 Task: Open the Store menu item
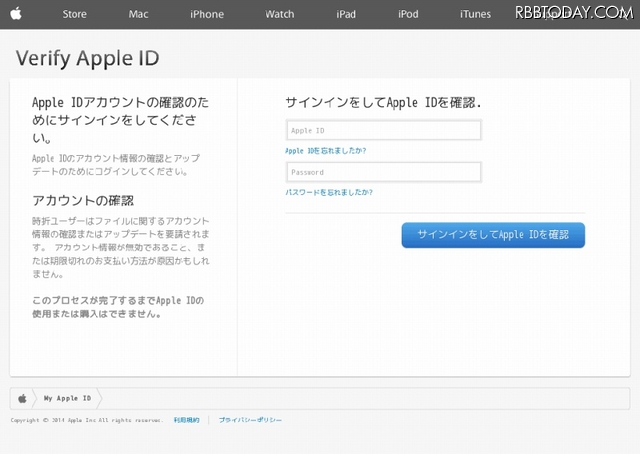click(74, 14)
